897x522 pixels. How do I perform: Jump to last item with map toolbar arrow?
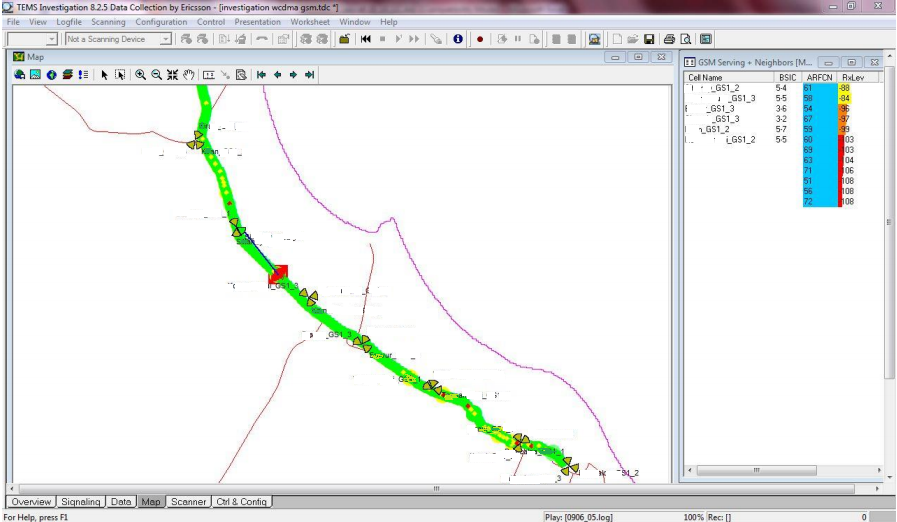[x=309, y=74]
